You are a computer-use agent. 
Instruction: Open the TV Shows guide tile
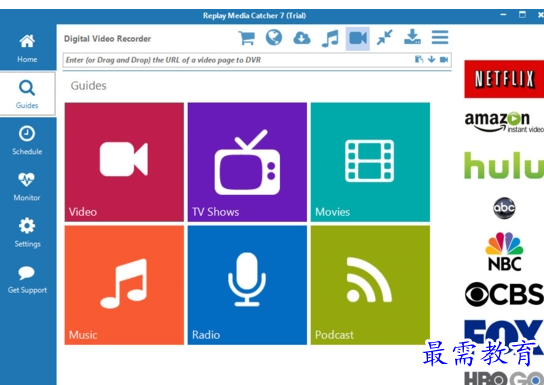click(x=247, y=162)
